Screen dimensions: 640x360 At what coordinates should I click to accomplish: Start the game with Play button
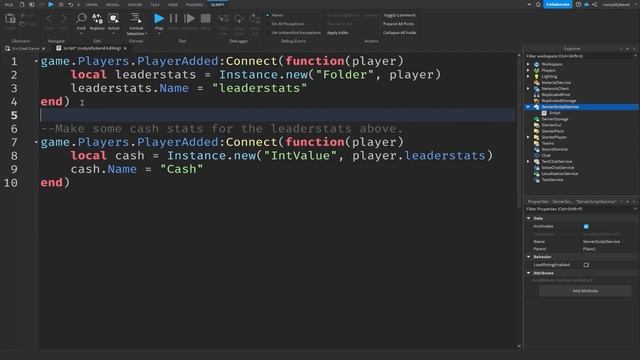click(x=159, y=18)
